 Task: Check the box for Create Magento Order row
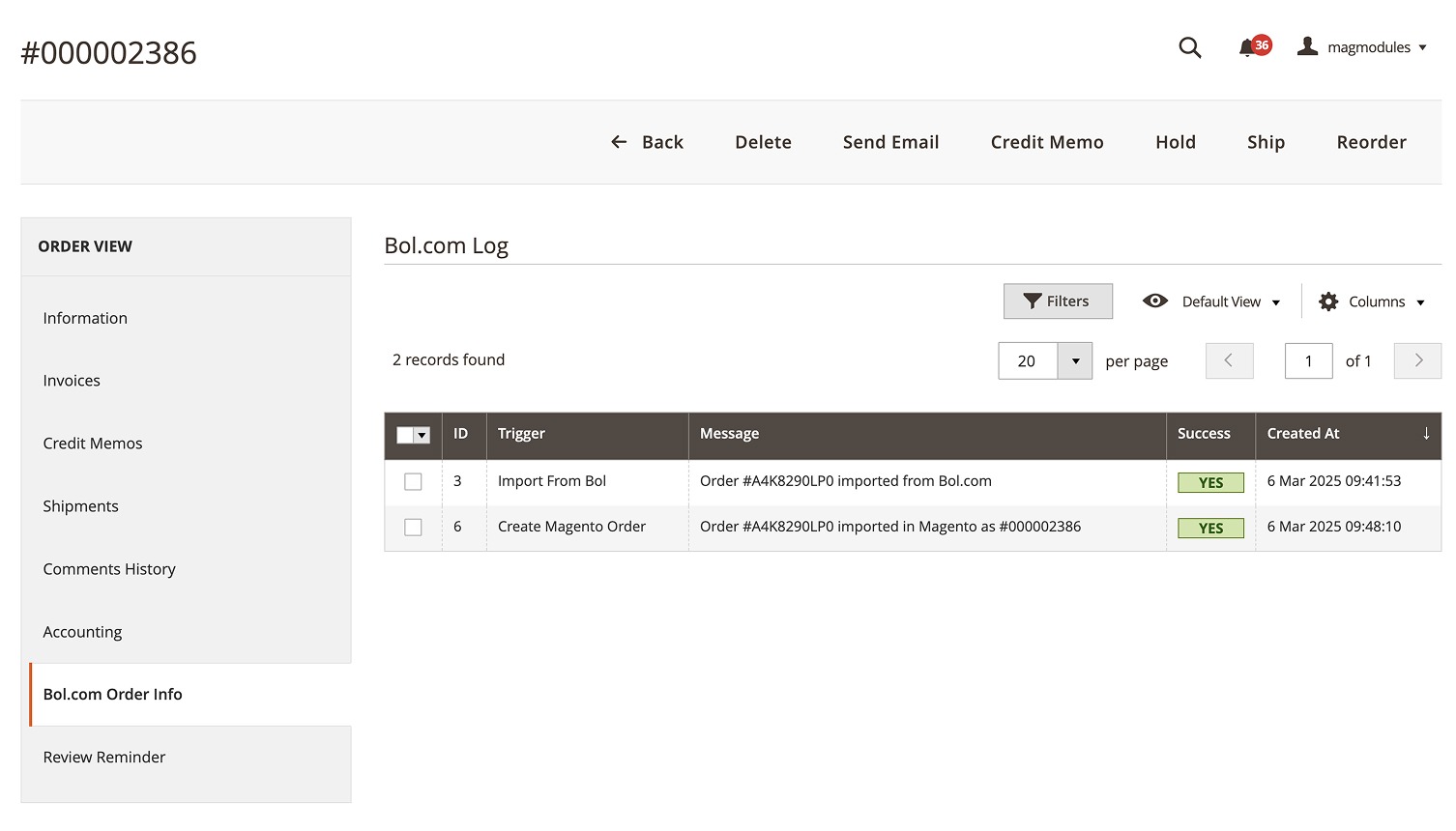click(413, 527)
